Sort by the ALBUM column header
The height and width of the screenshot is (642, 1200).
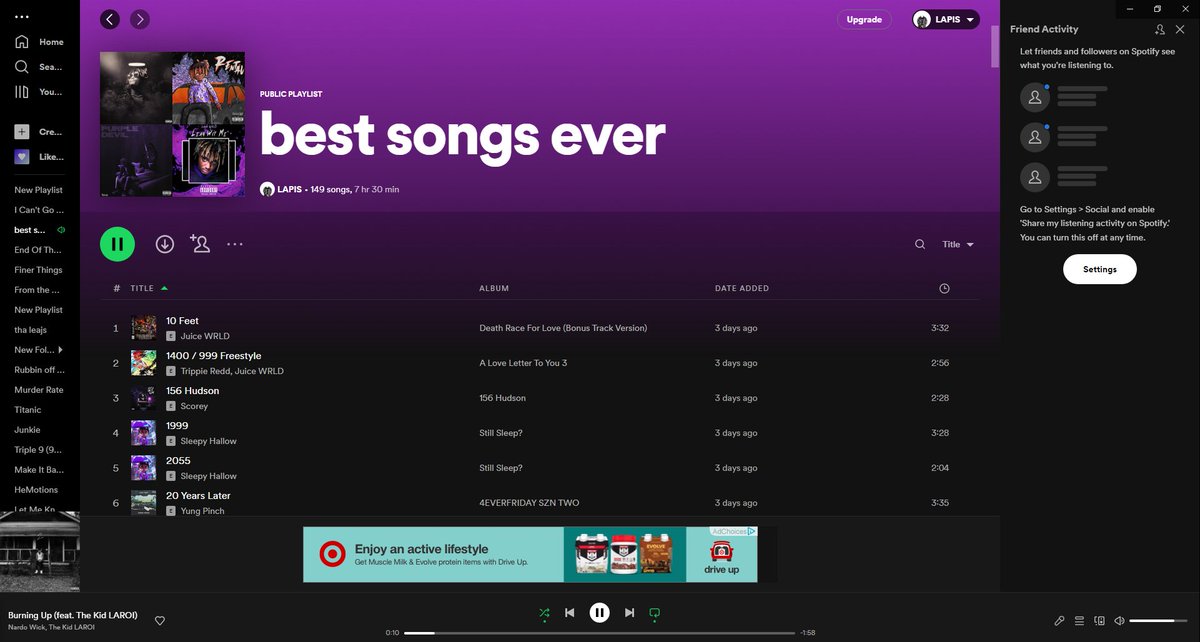[x=494, y=288]
